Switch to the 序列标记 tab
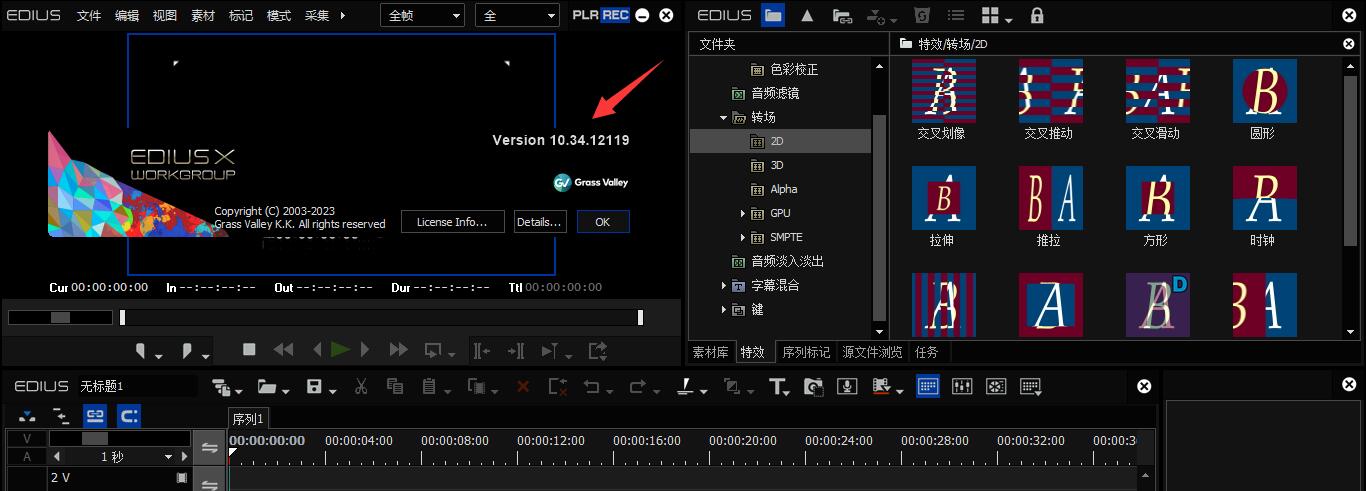Image resolution: width=1366 pixels, height=491 pixels. [x=806, y=352]
